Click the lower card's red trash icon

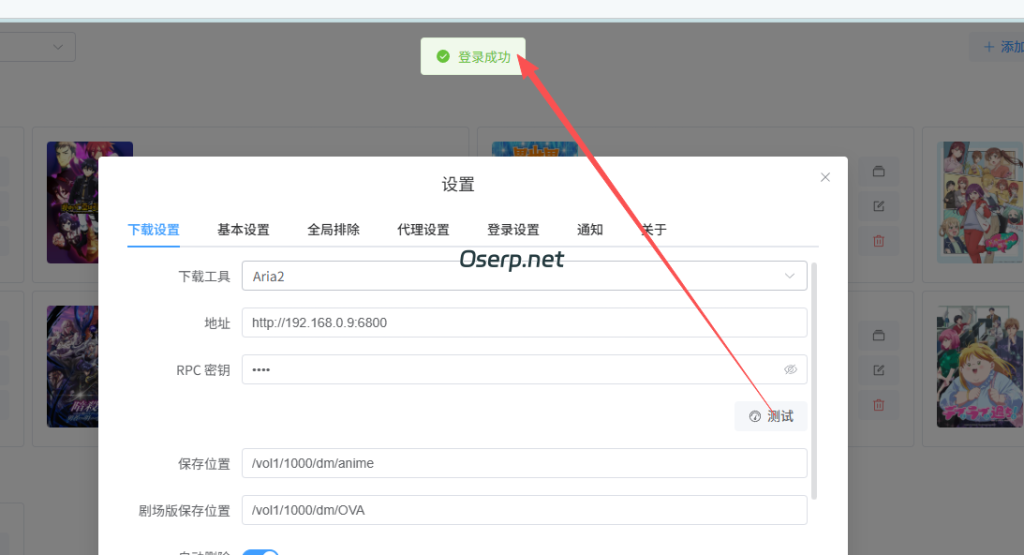point(879,405)
